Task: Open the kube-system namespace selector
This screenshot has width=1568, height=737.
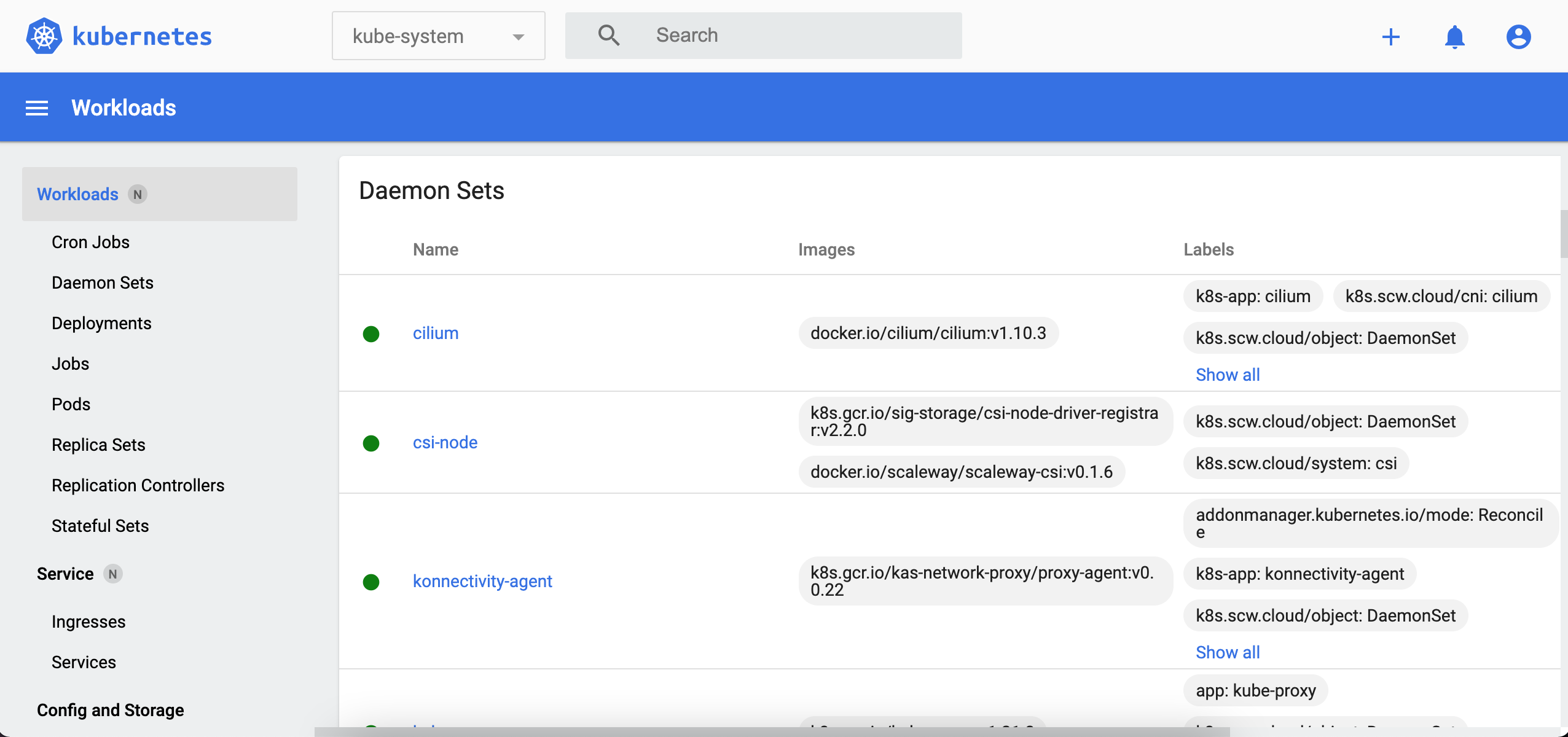Action: 437,36
